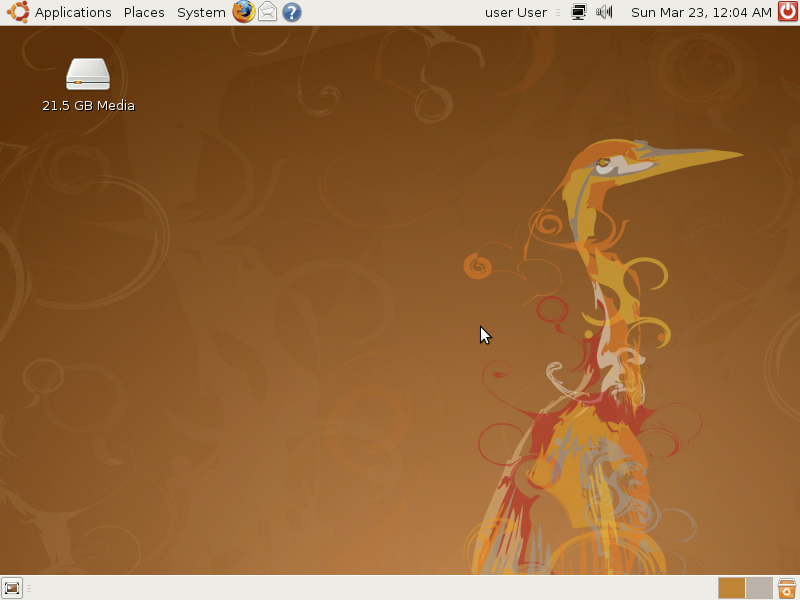Open the Places menu
800x600 pixels.
pyautogui.click(x=144, y=12)
